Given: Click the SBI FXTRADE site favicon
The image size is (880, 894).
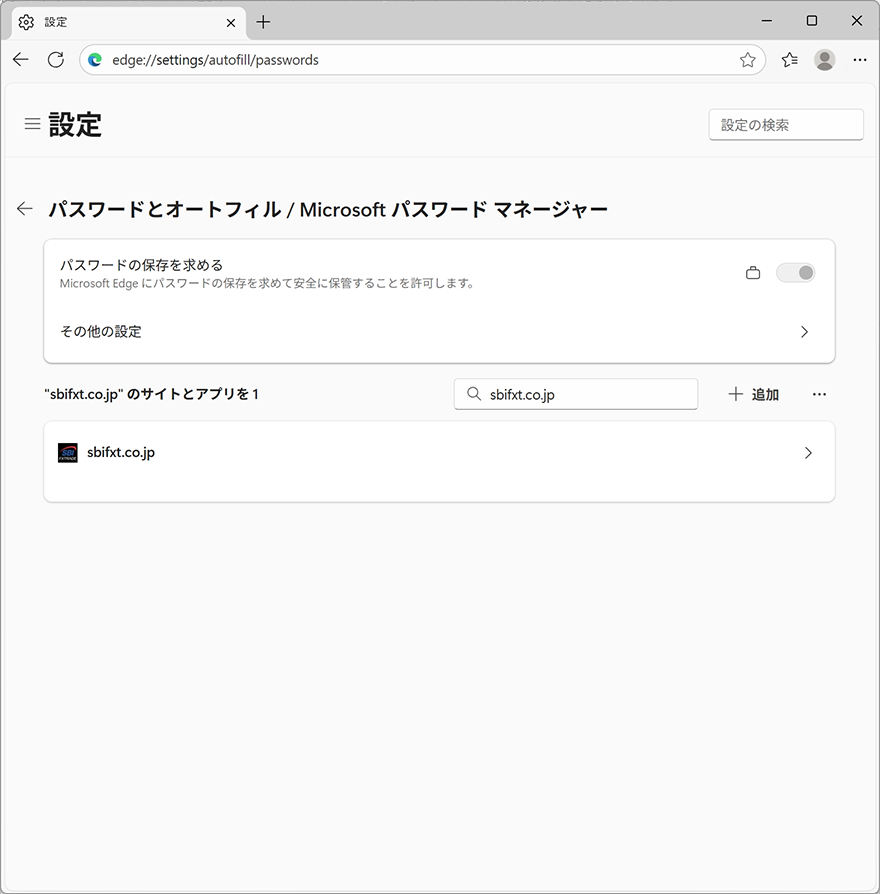Looking at the screenshot, I should [x=67, y=452].
